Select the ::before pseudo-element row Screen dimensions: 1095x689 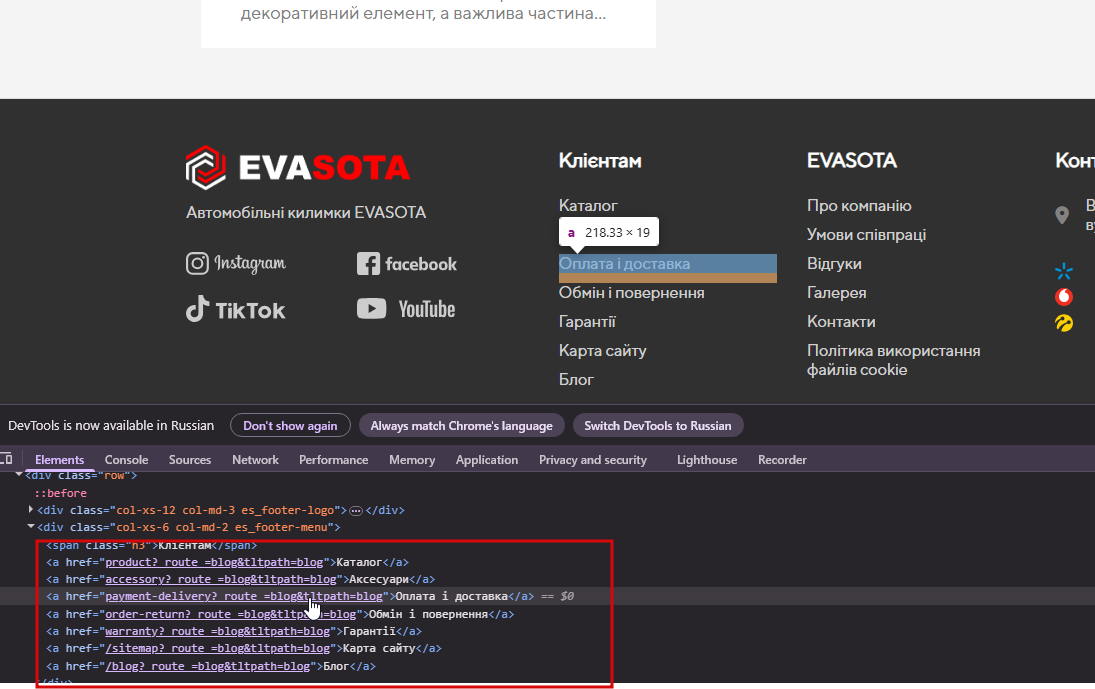[61, 493]
